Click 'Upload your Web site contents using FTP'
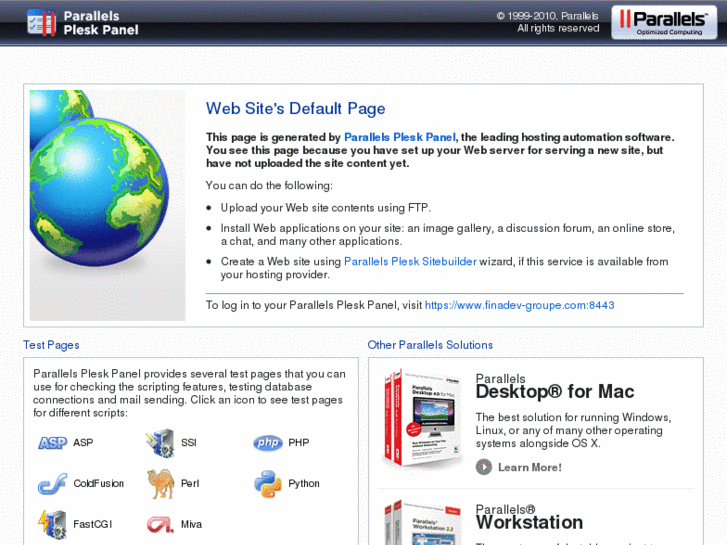Image resolution: width=727 pixels, height=545 pixels. pyautogui.click(x=325, y=208)
